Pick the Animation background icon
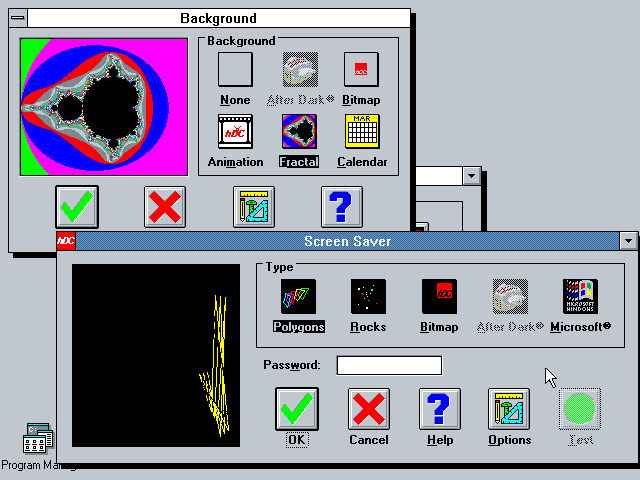640x480 pixels. (x=236, y=131)
